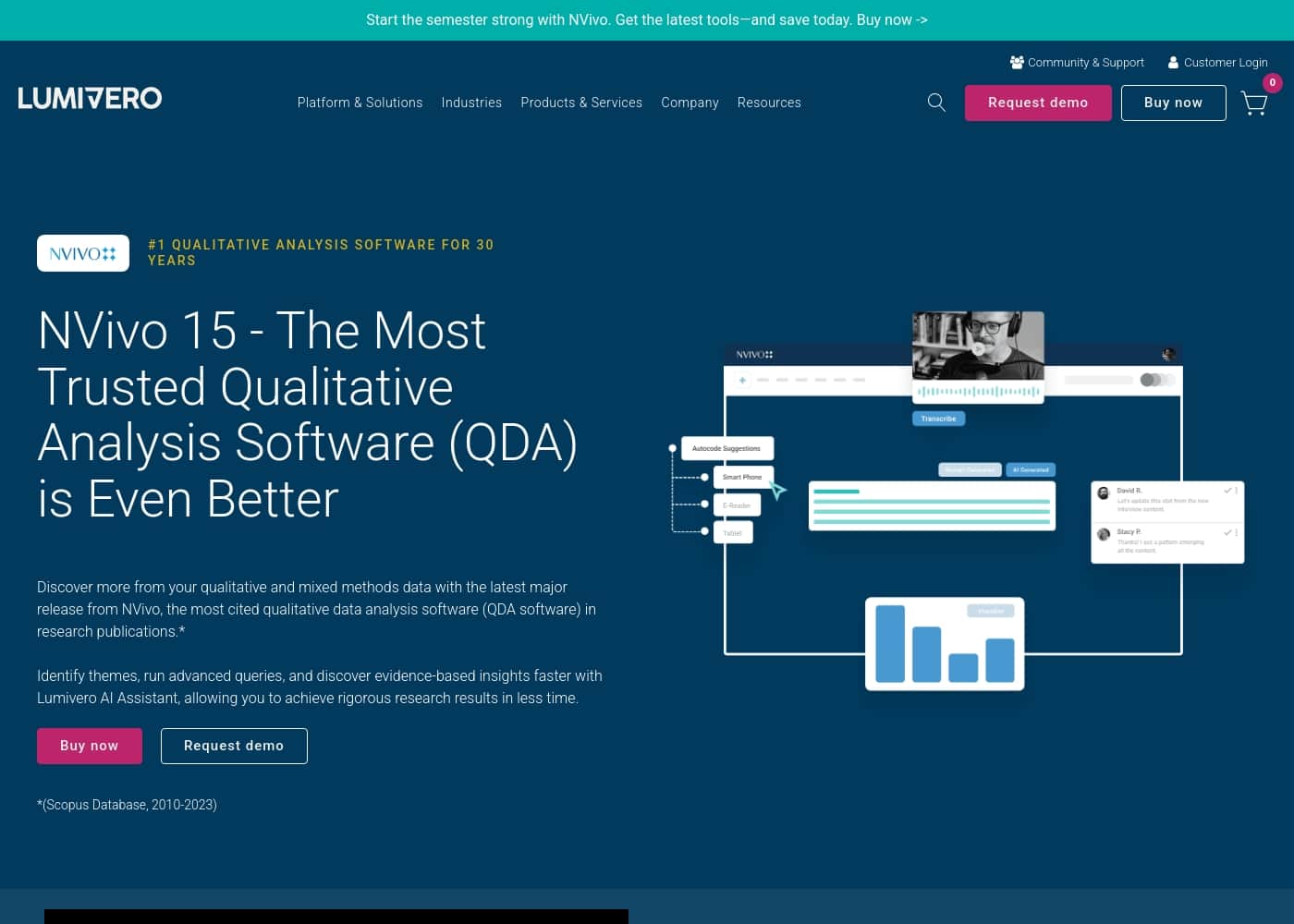Click the "*(Scopus Database, 2010-2023)" footnote
This screenshot has height=924, width=1294.
(127, 805)
